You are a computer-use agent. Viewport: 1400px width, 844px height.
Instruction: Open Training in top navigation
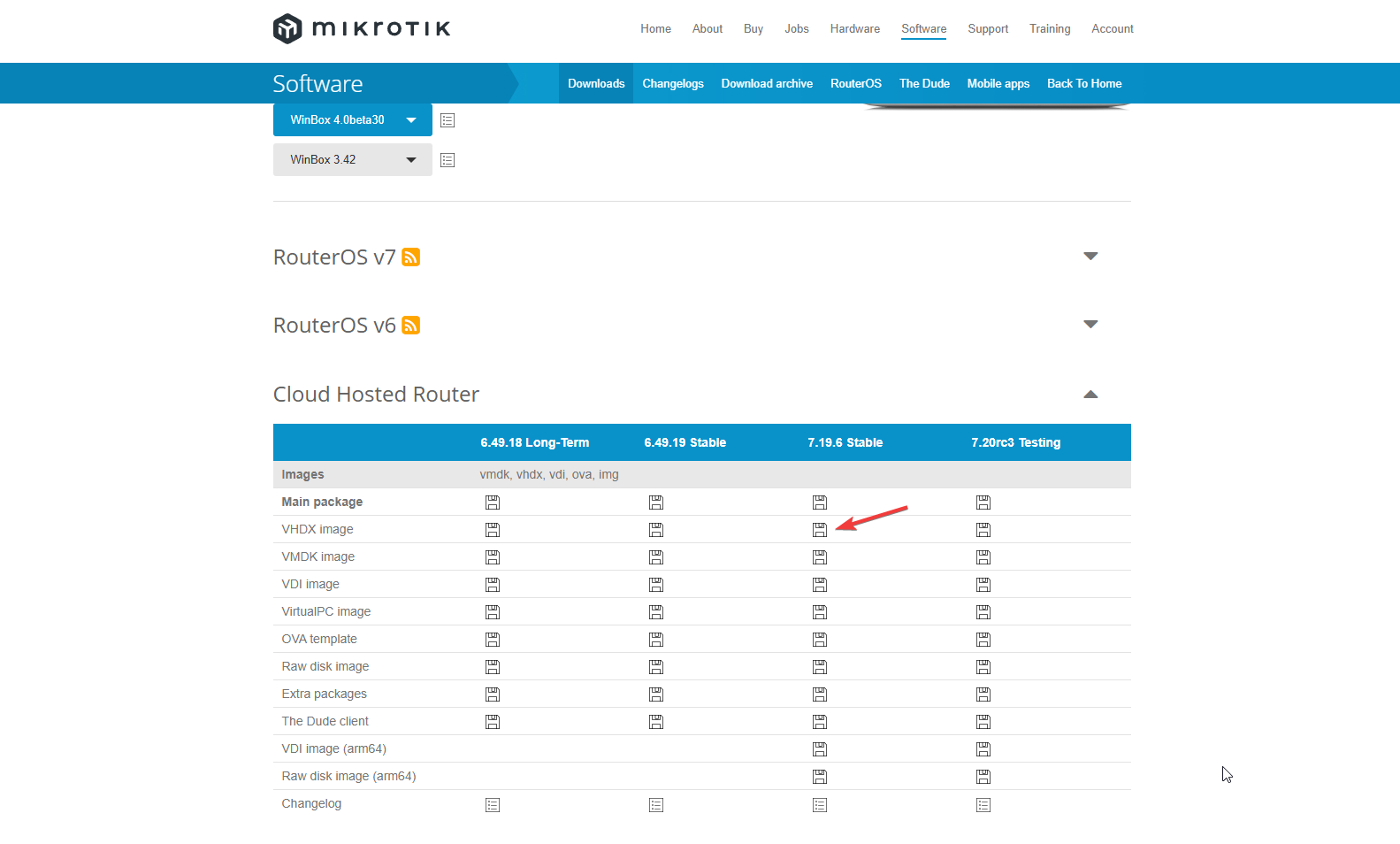tap(1050, 28)
